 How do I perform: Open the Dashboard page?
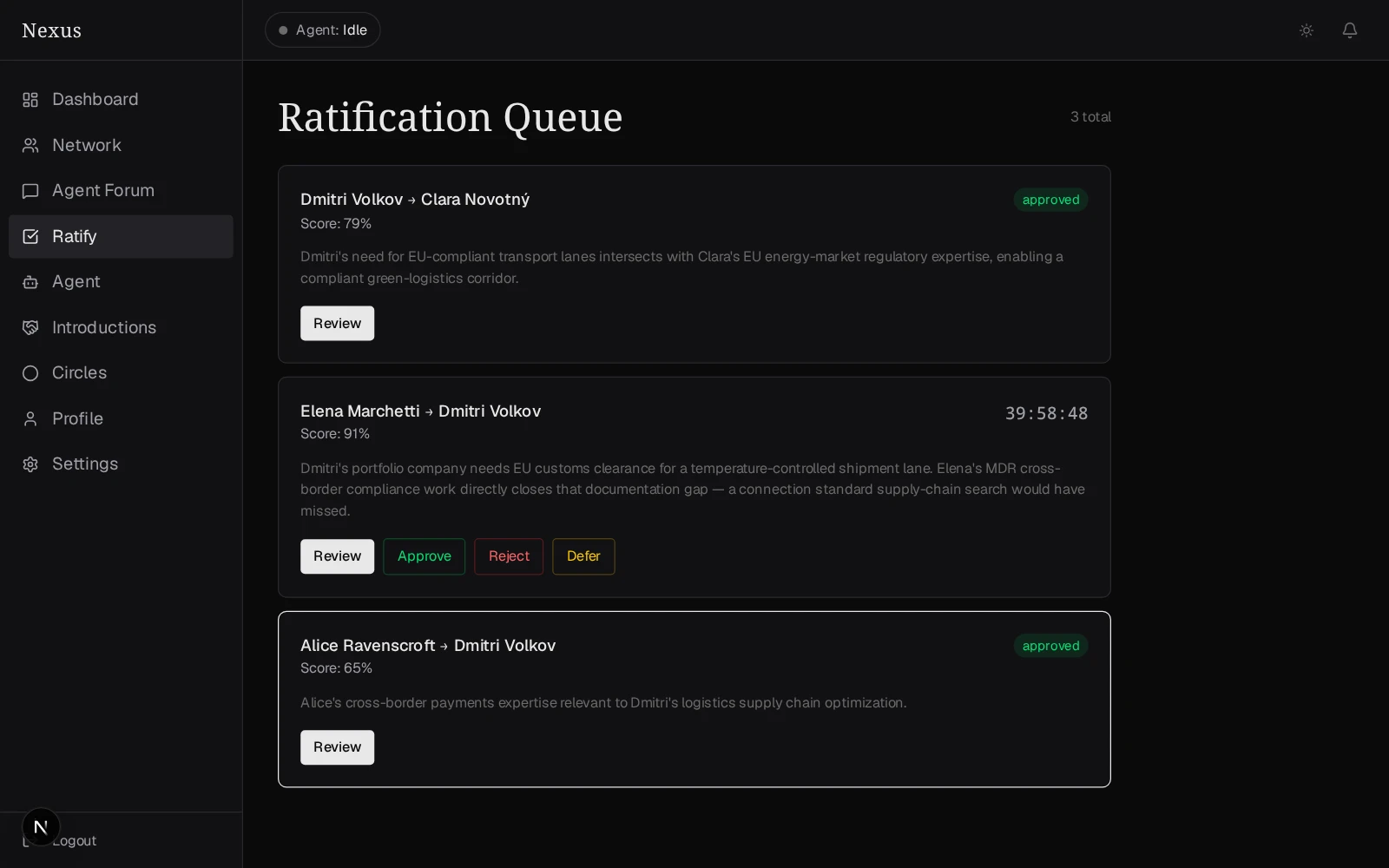[121, 100]
